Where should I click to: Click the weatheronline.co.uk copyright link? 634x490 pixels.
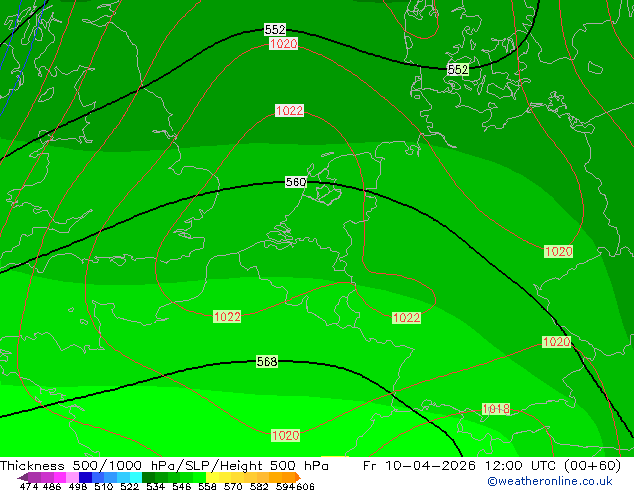click(550, 481)
